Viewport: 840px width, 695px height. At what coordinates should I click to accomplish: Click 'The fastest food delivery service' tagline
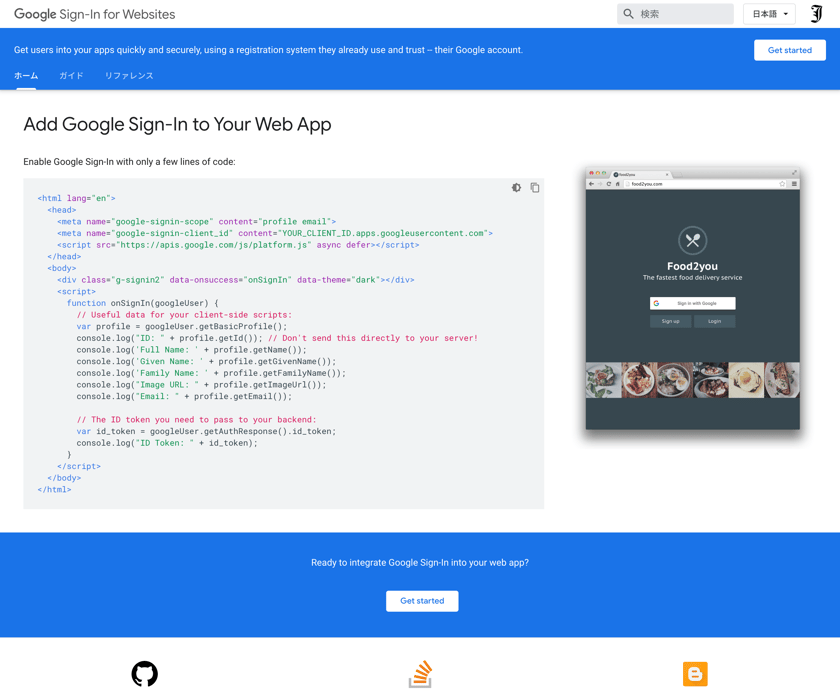click(x=693, y=278)
